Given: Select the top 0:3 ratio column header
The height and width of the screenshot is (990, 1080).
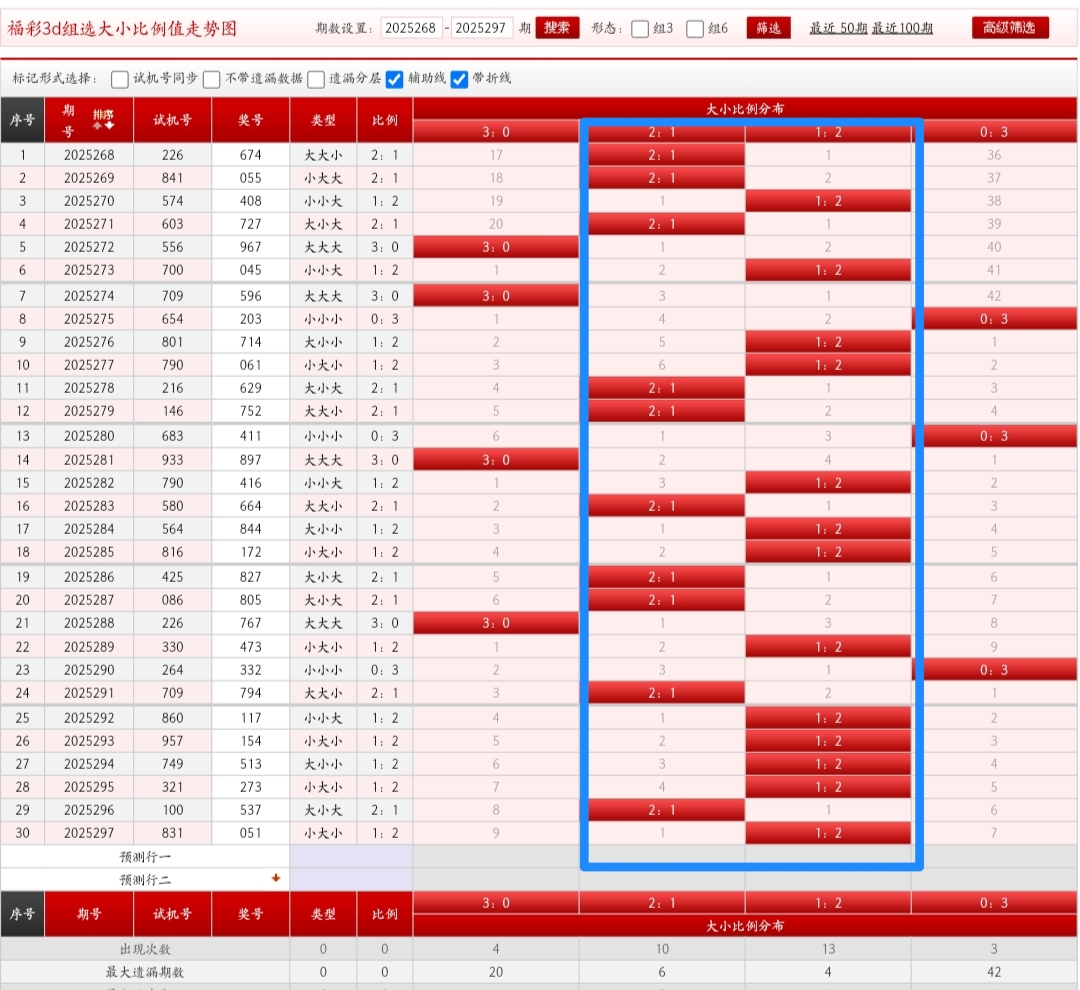Looking at the screenshot, I should click(994, 131).
